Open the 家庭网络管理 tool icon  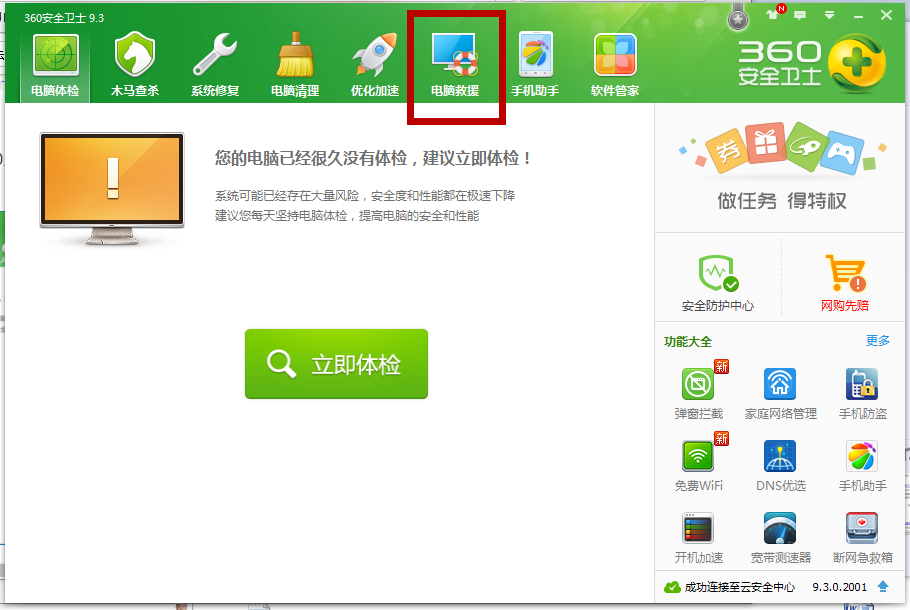(780, 384)
